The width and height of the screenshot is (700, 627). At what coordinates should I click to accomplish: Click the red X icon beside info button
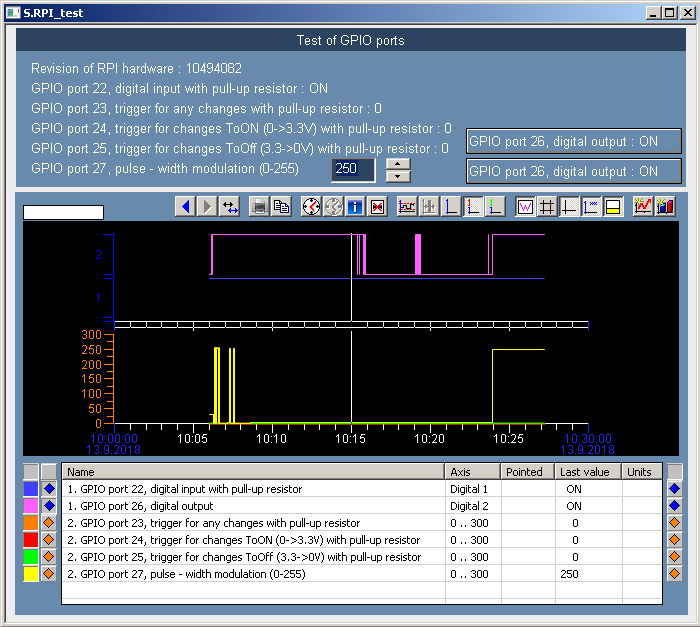(x=377, y=206)
